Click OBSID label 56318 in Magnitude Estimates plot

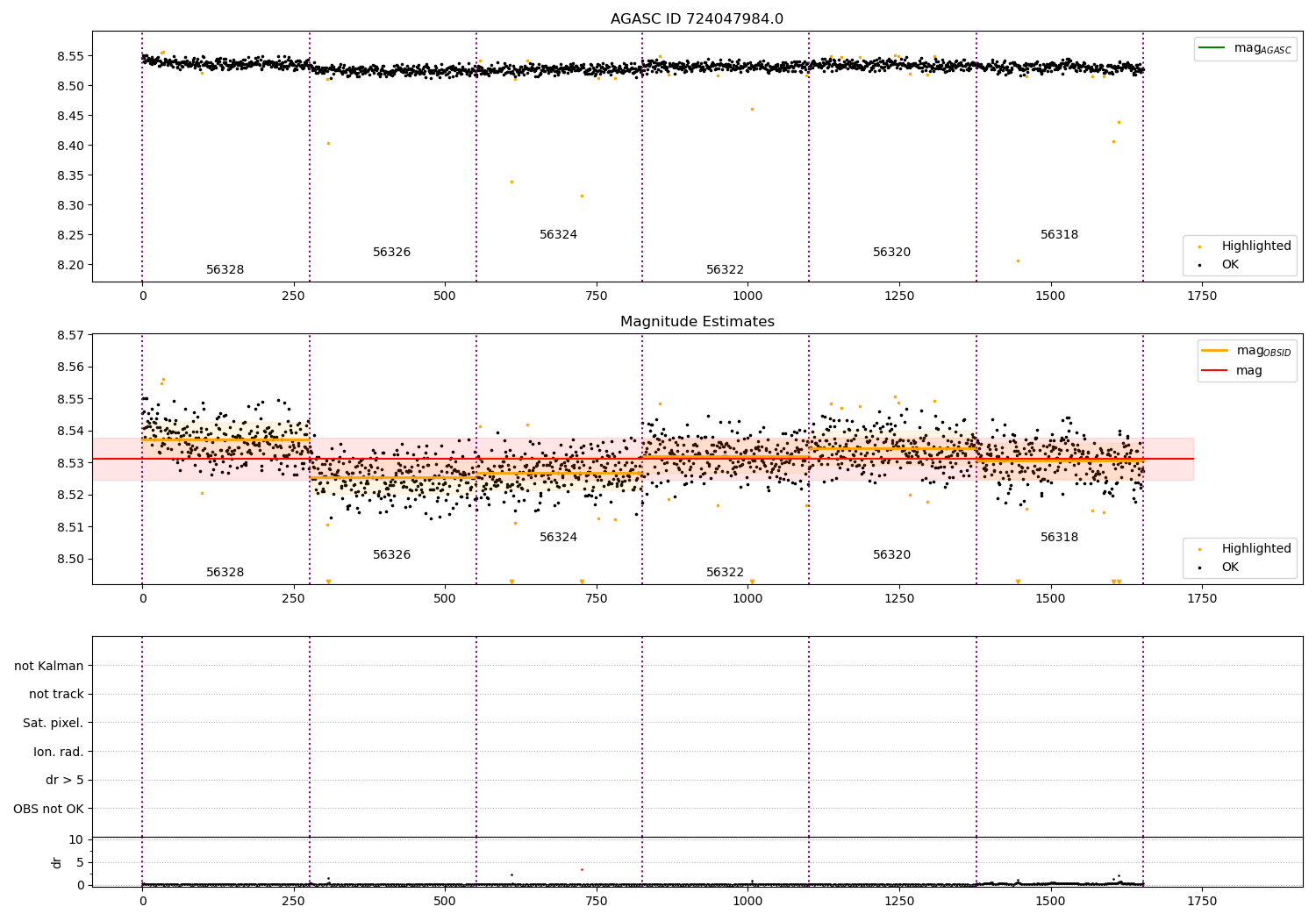point(1060,538)
